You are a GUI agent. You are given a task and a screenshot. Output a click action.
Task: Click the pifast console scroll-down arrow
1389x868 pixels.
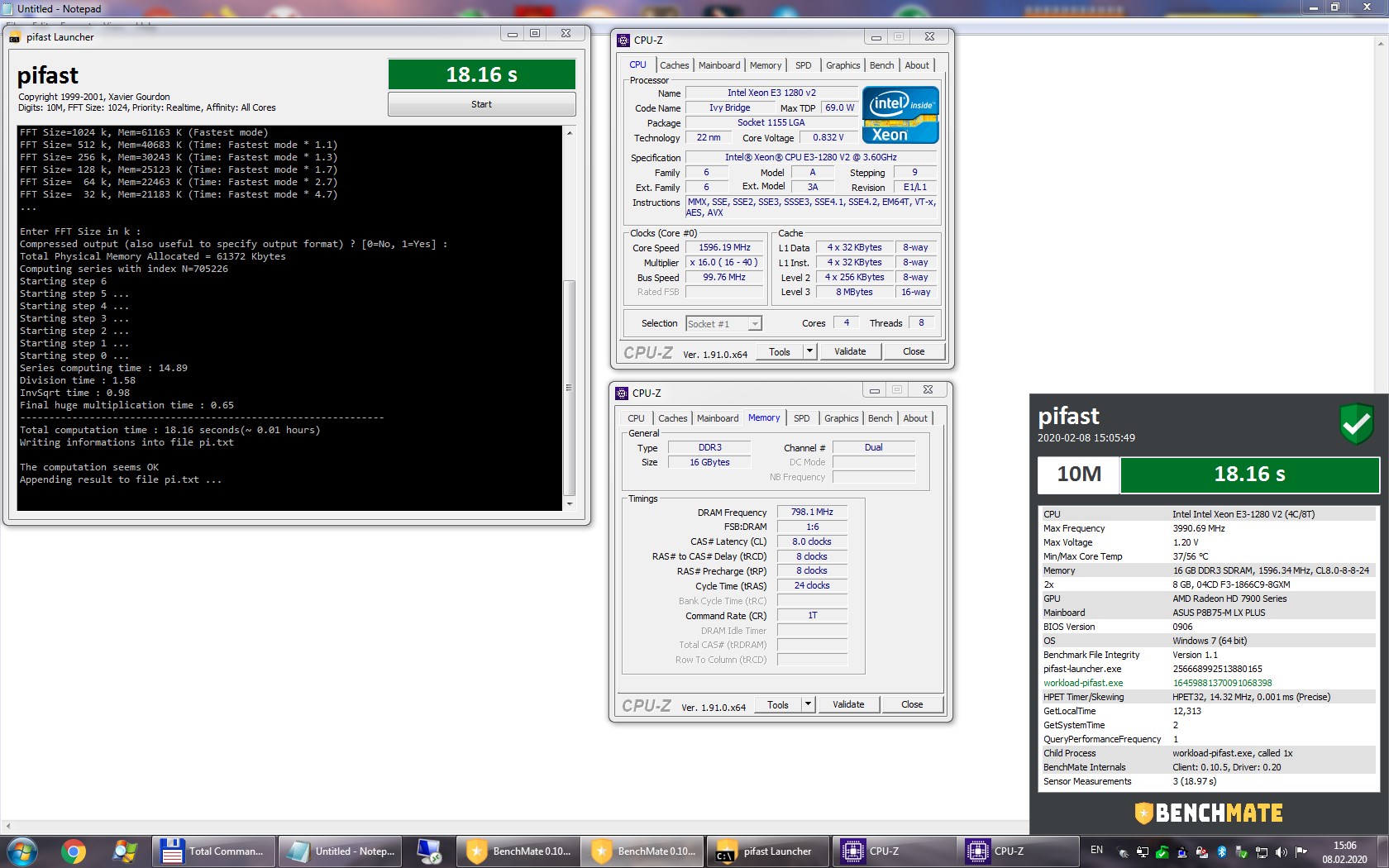click(x=569, y=503)
